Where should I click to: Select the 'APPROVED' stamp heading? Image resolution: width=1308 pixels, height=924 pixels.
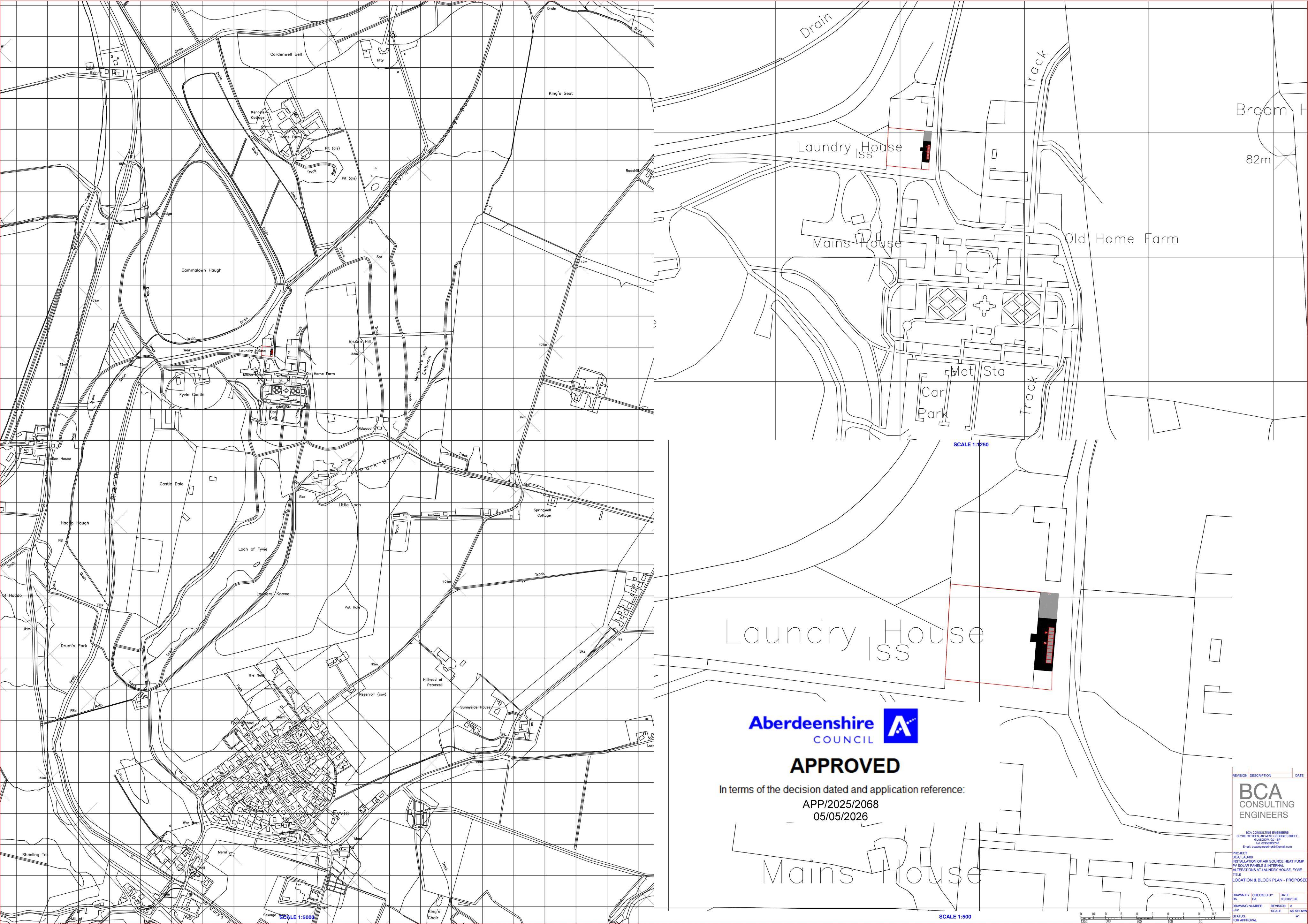coord(845,766)
